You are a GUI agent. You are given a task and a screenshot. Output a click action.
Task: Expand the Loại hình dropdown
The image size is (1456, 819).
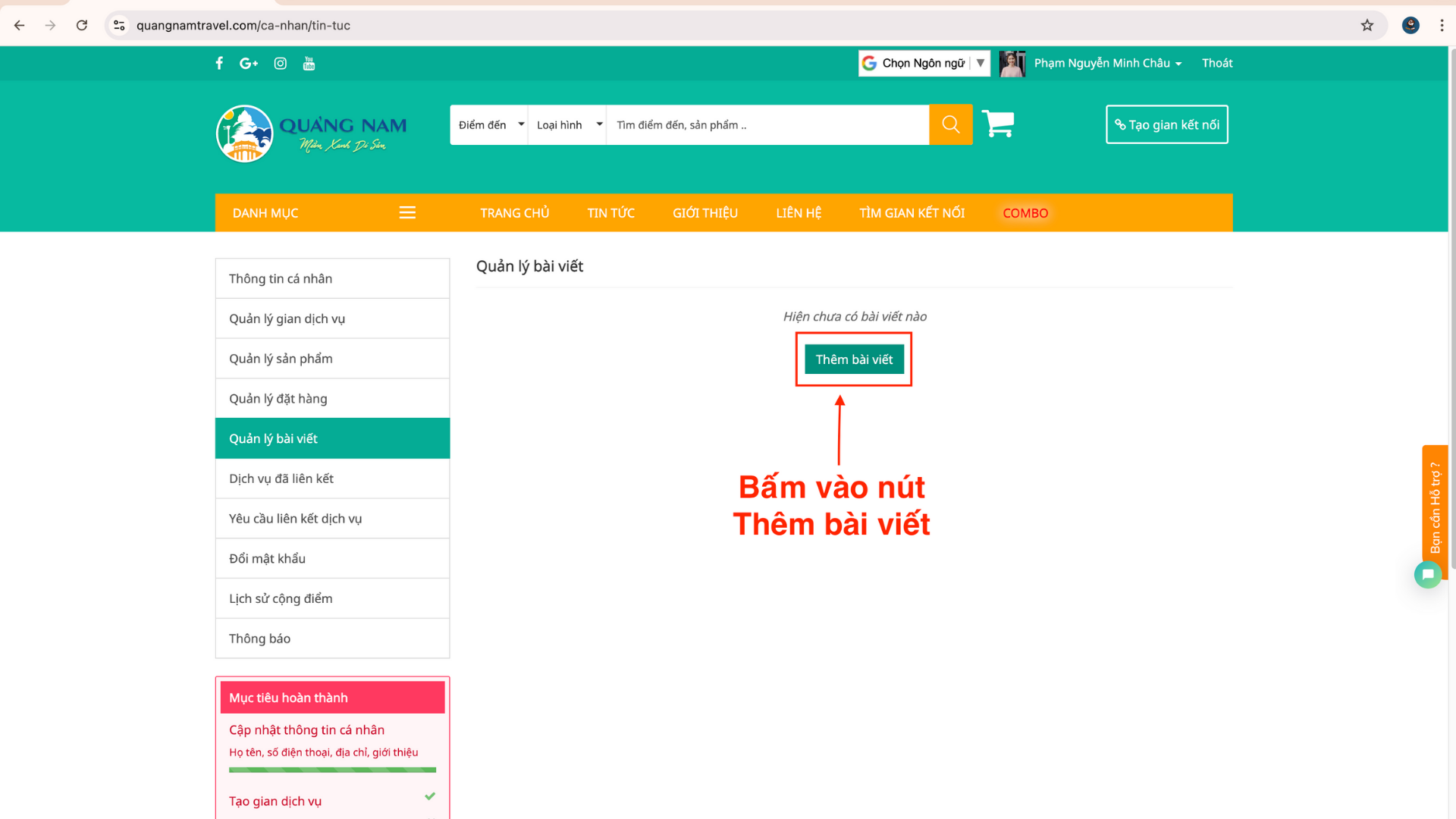point(568,125)
